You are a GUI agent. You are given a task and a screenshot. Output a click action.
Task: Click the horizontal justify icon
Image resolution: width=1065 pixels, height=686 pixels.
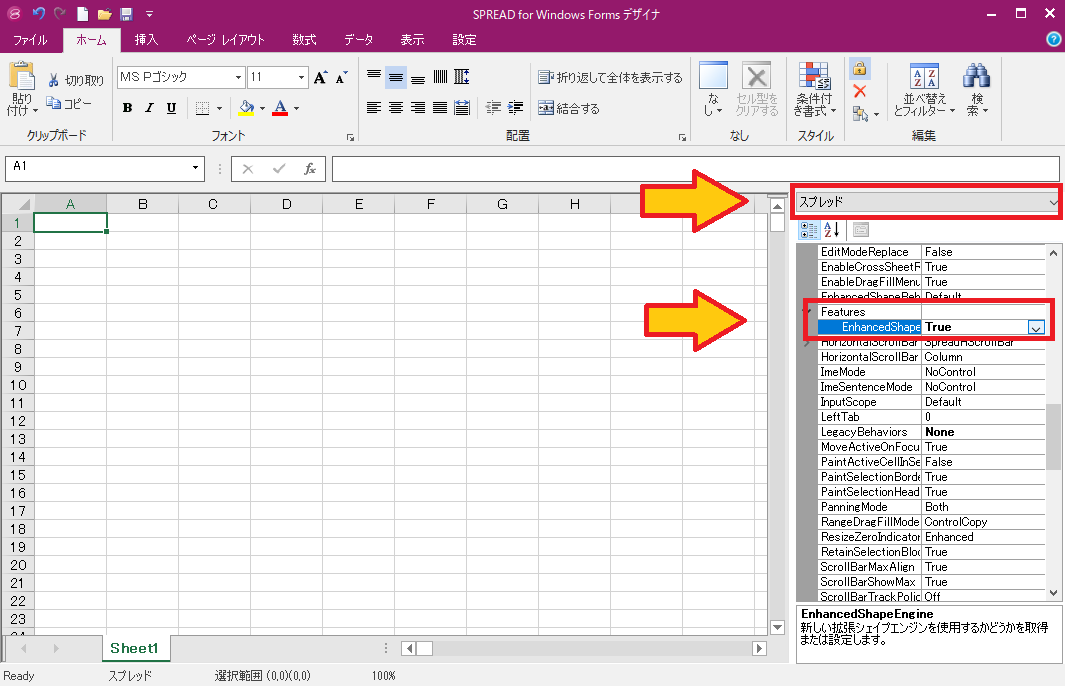(440, 107)
